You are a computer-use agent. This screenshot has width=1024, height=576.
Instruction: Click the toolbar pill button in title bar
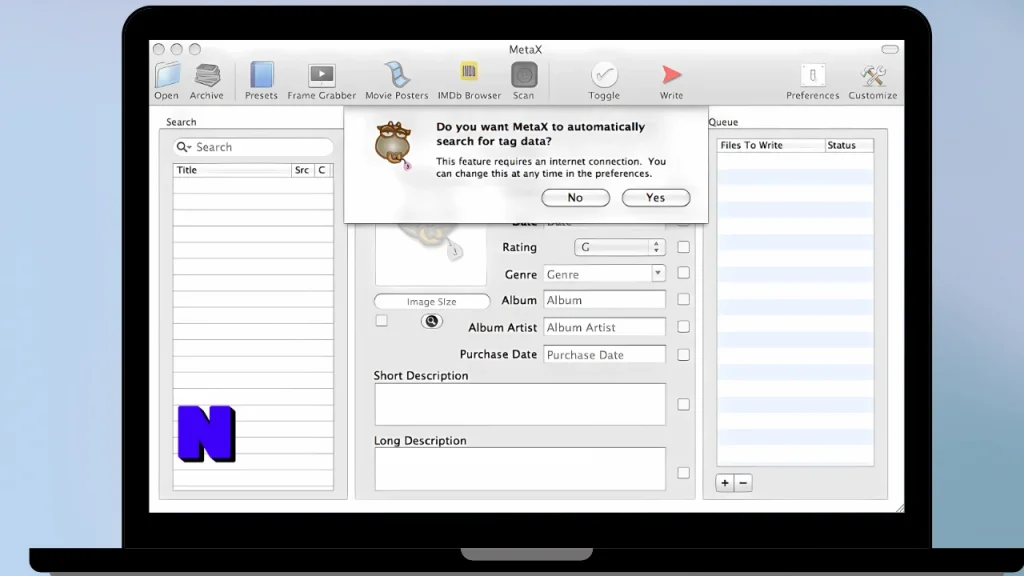pyautogui.click(x=889, y=49)
